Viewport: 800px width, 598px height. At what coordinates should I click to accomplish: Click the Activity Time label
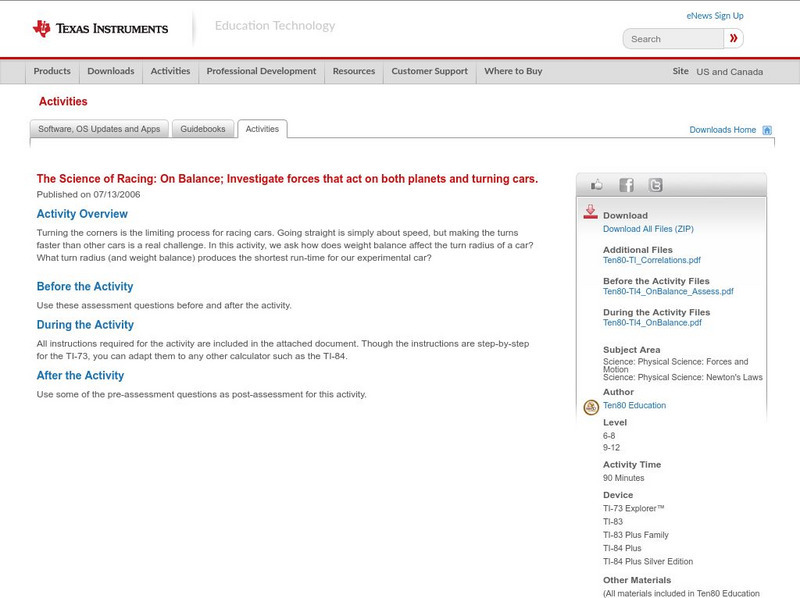click(632, 464)
